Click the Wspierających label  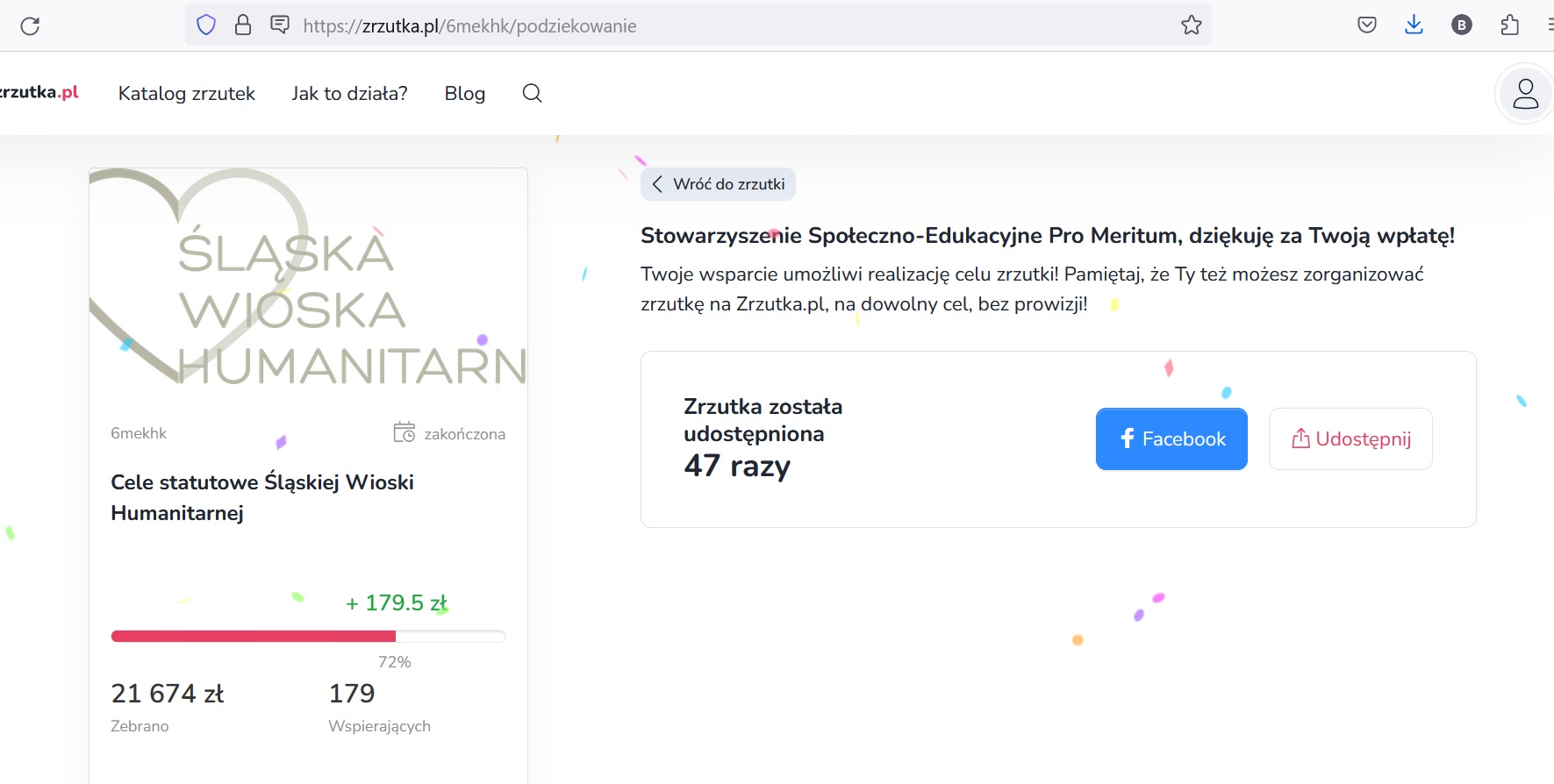tap(379, 726)
